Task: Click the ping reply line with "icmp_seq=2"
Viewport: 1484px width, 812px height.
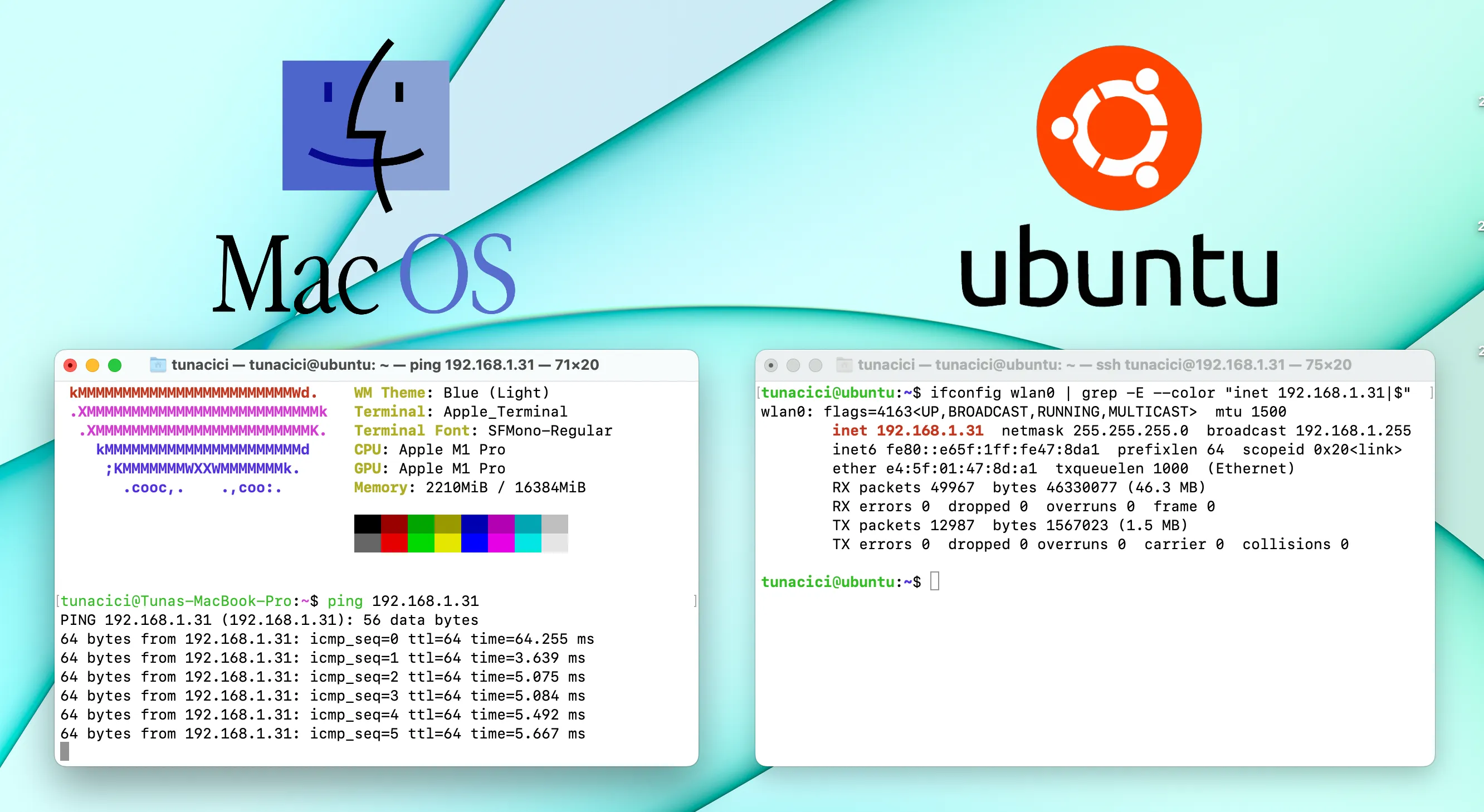Action: (323, 677)
